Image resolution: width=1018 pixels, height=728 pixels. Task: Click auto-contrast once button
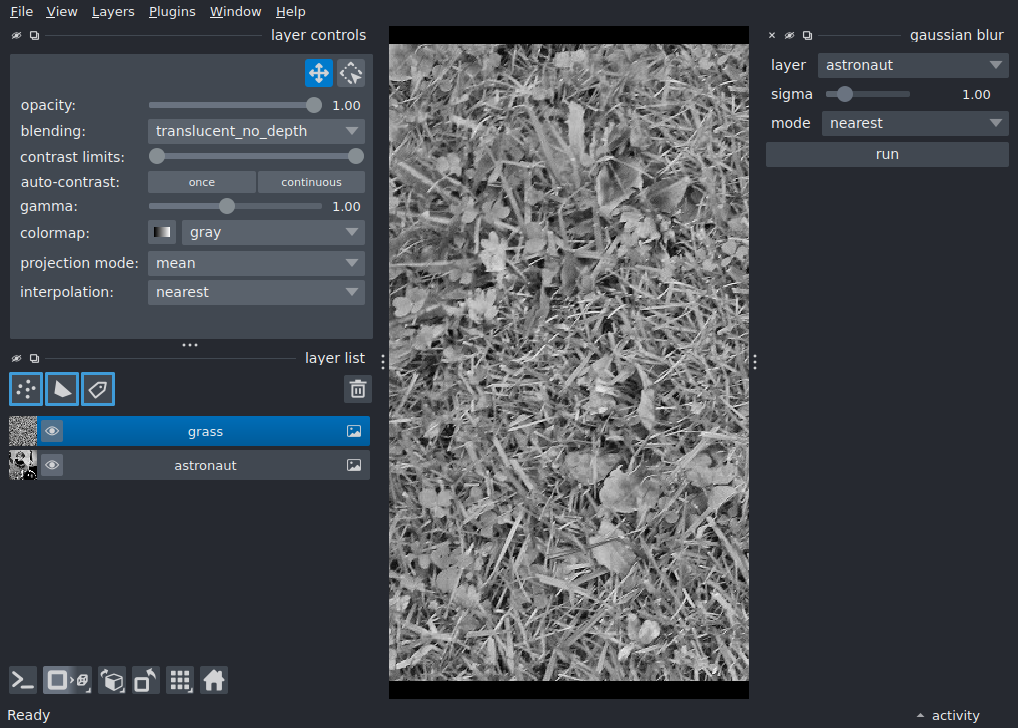(202, 182)
